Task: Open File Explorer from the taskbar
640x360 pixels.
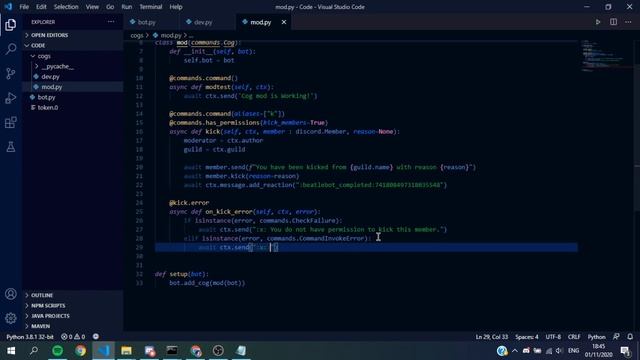Action: point(126,351)
